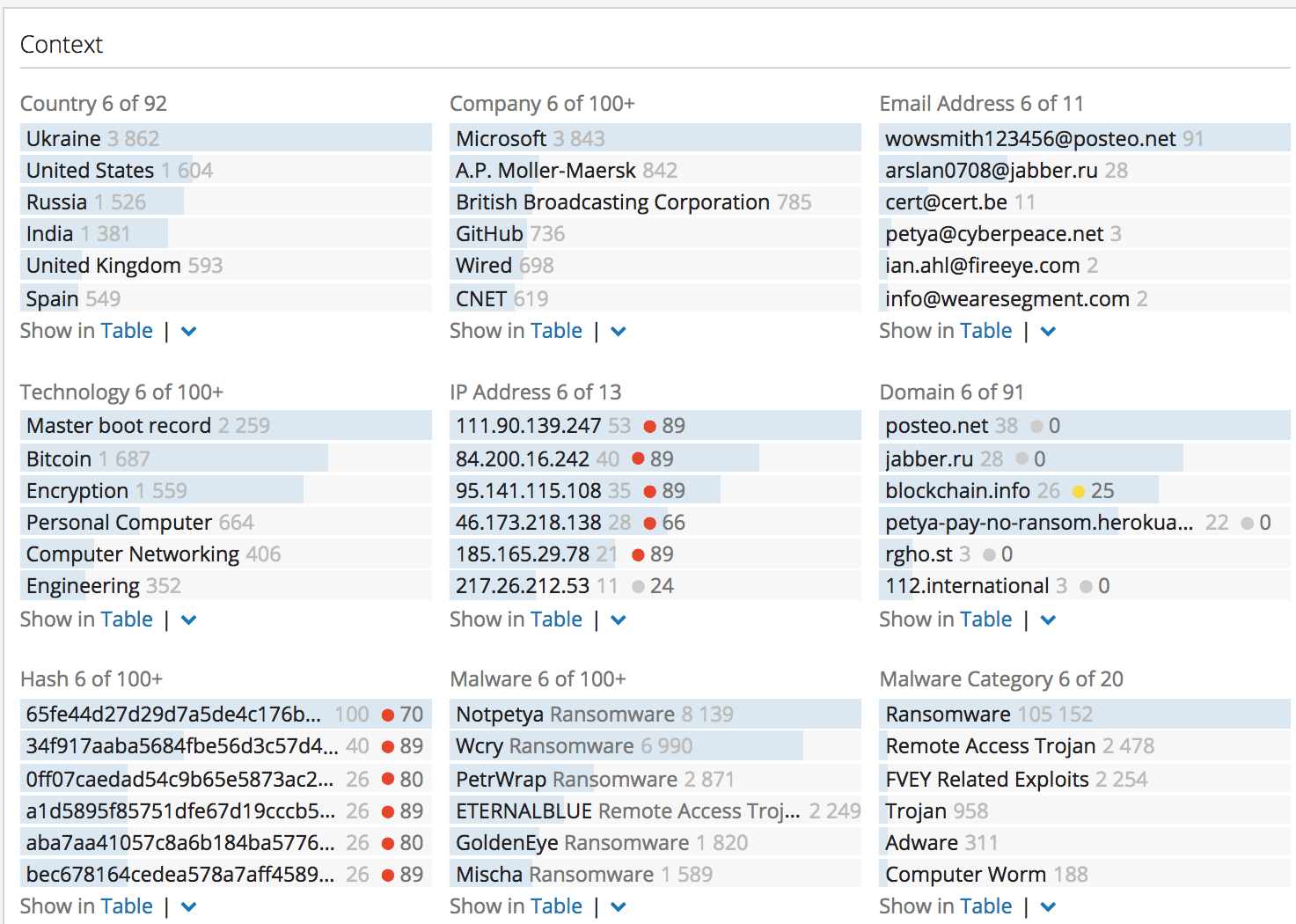
Task: Open Domain results via Table link
Action: point(986,620)
